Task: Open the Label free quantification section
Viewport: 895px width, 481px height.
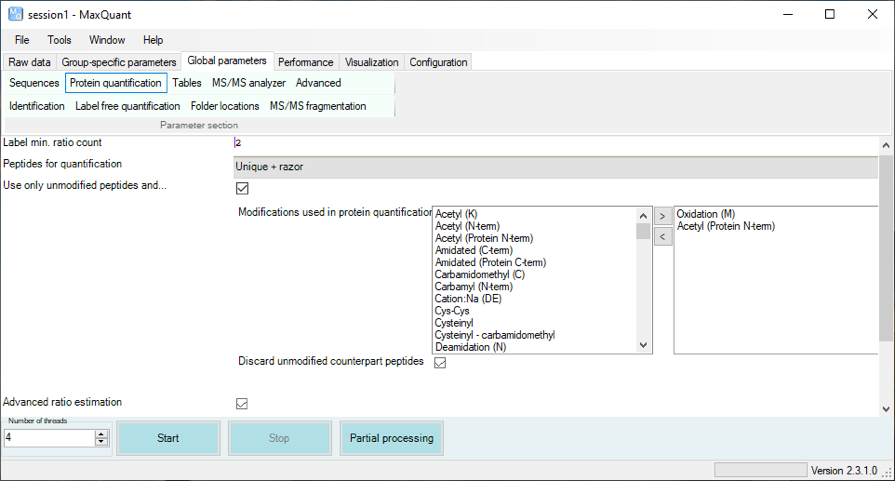Action: pyautogui.click(x=127, y=106)
